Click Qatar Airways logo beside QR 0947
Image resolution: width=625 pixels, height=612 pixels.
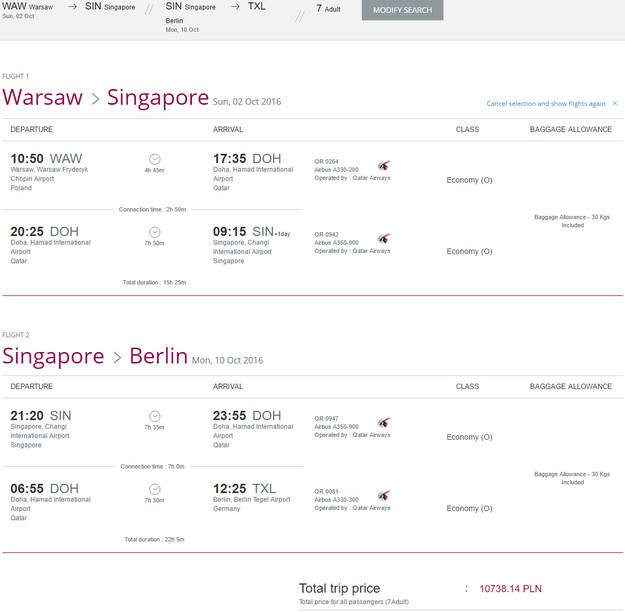coord(384,422)
